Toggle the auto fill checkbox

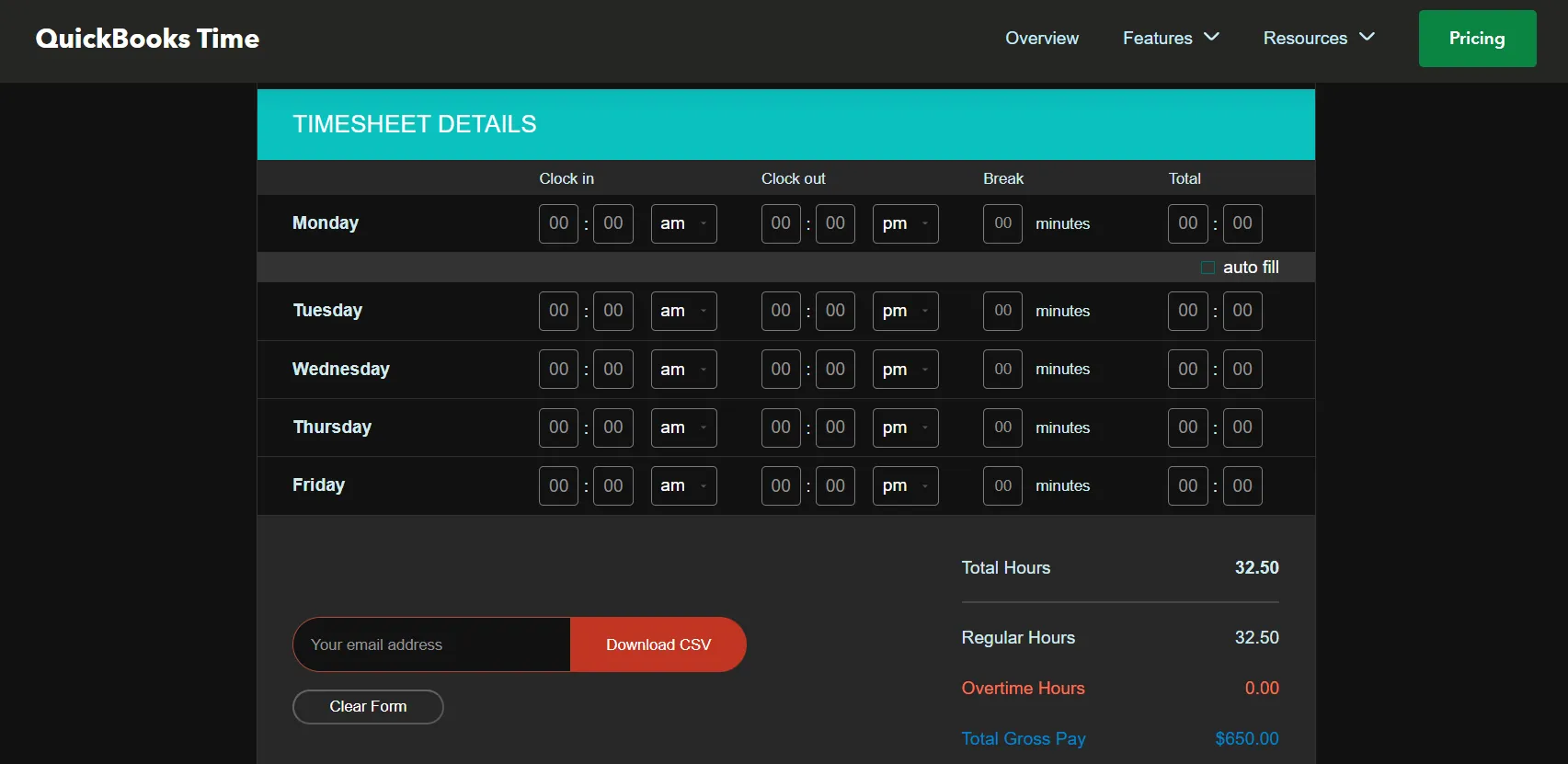[x=1207, y=268]
